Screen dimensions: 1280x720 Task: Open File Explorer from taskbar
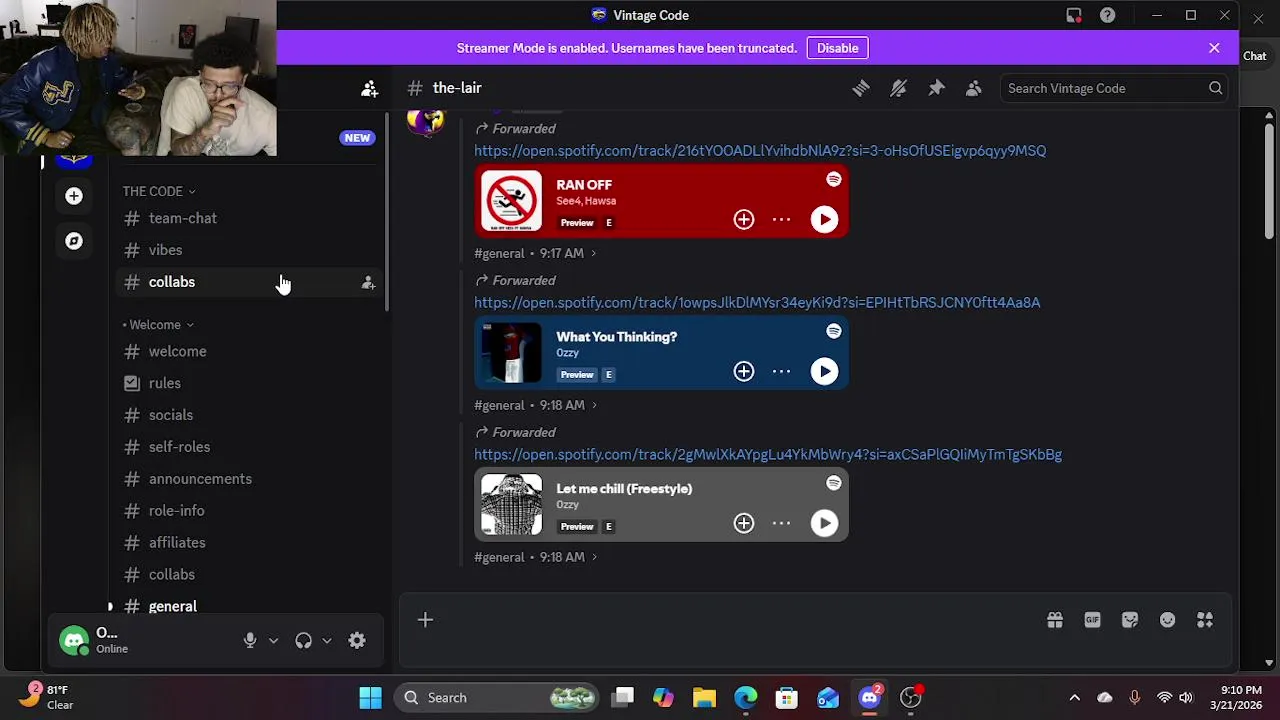[704, 698]
